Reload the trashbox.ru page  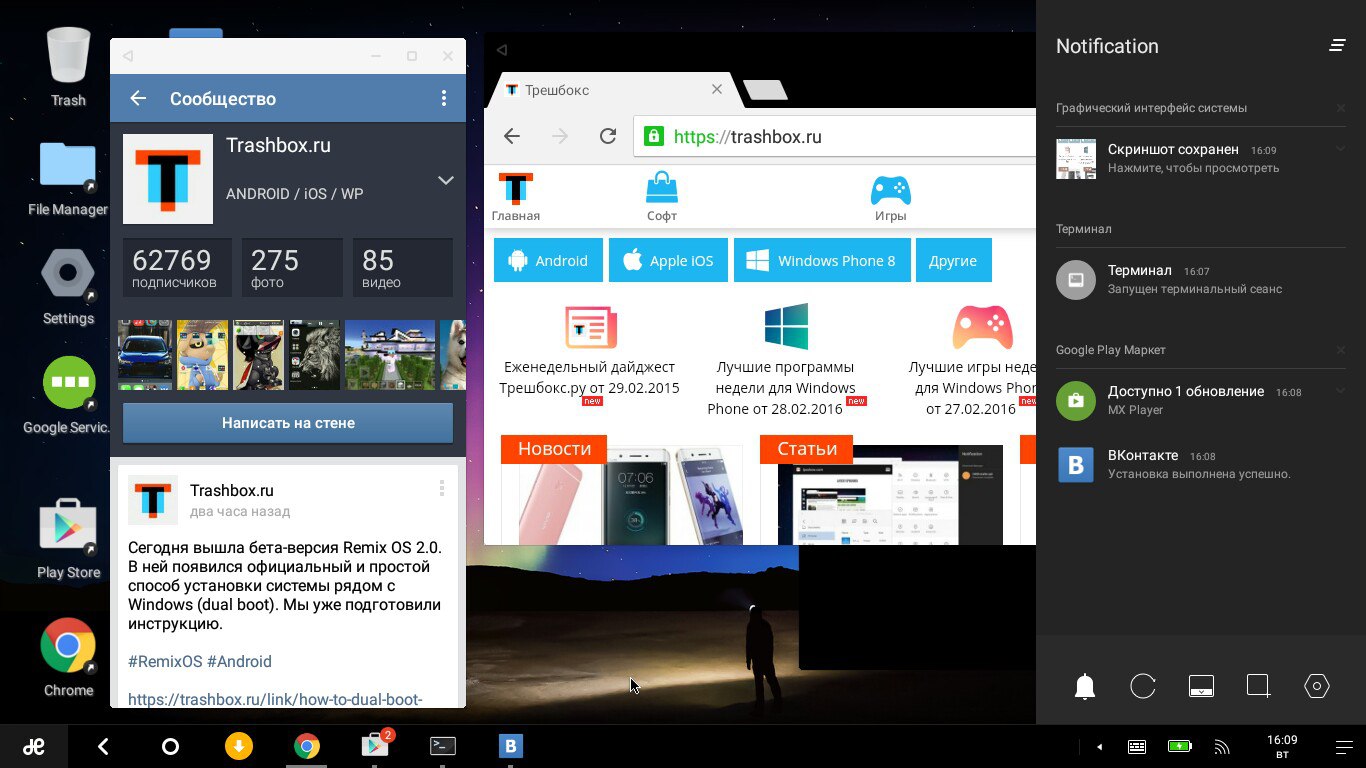tap(608, 136)
